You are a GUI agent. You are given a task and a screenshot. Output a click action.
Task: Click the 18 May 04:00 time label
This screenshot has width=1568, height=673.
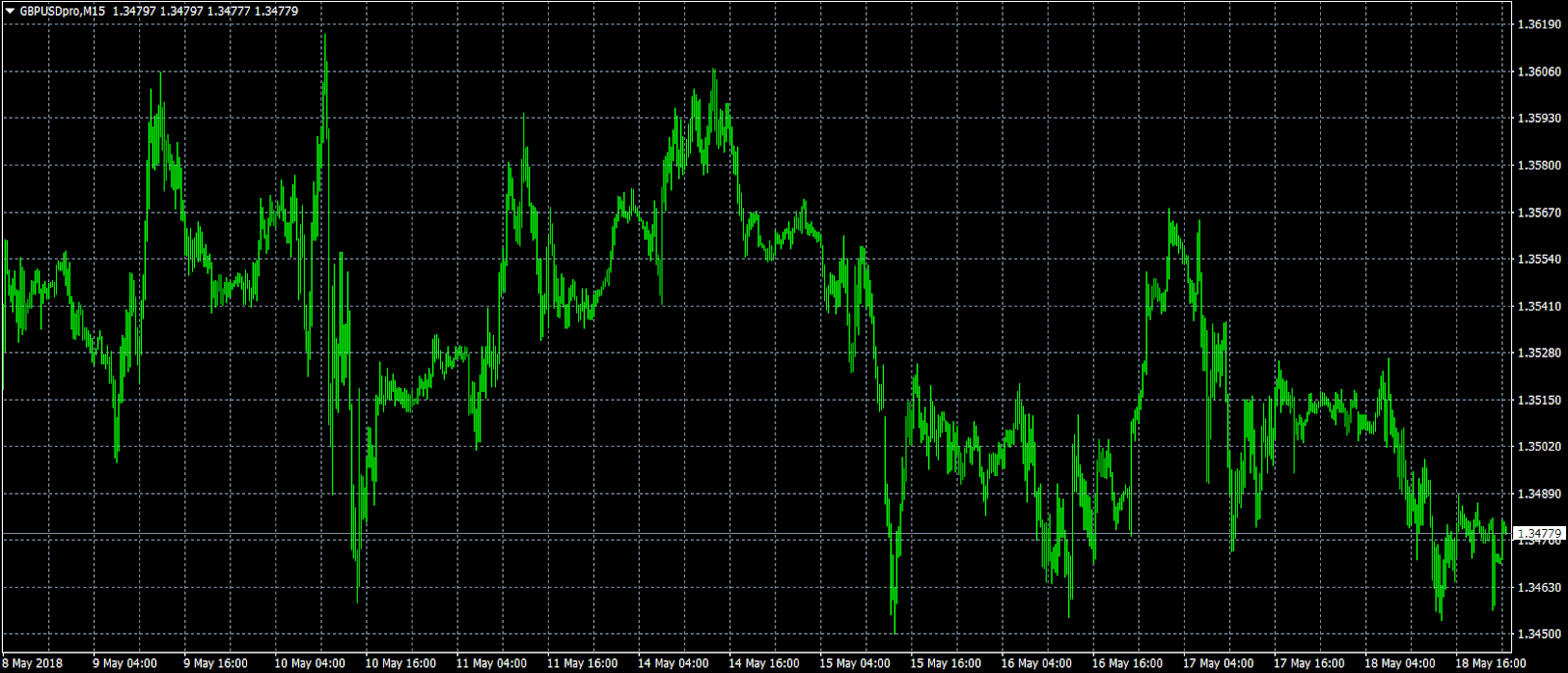click(1399, 663)
